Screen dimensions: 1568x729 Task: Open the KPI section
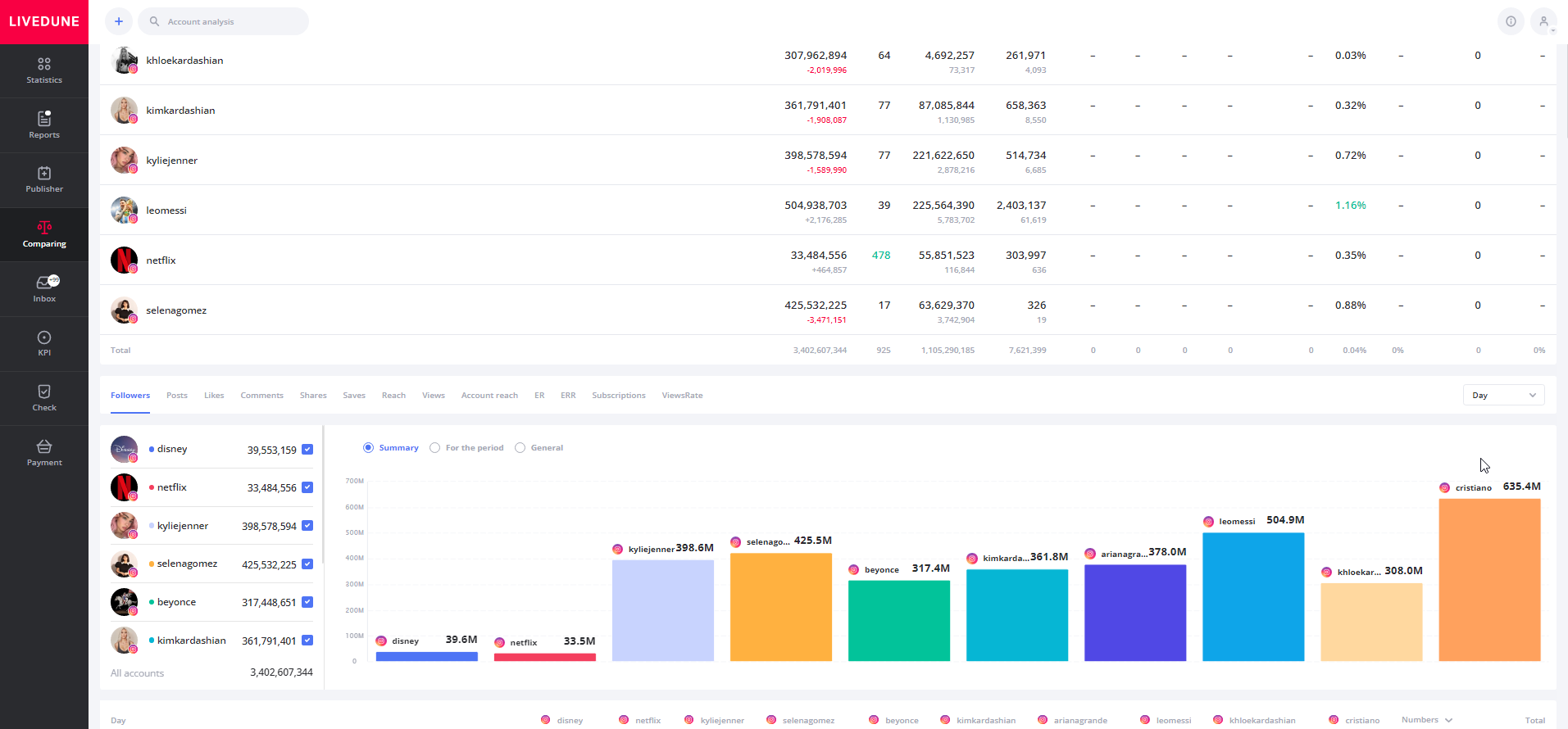(44, 343)
